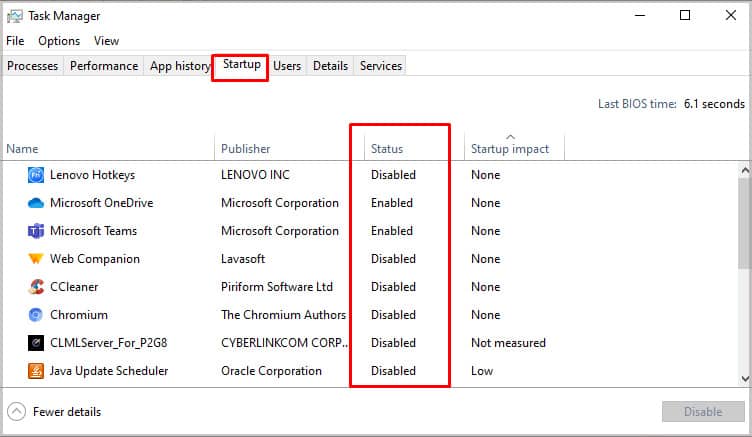Screen dimensions: 752x437
Task: Click the Disable button
Action: point(703,412)
